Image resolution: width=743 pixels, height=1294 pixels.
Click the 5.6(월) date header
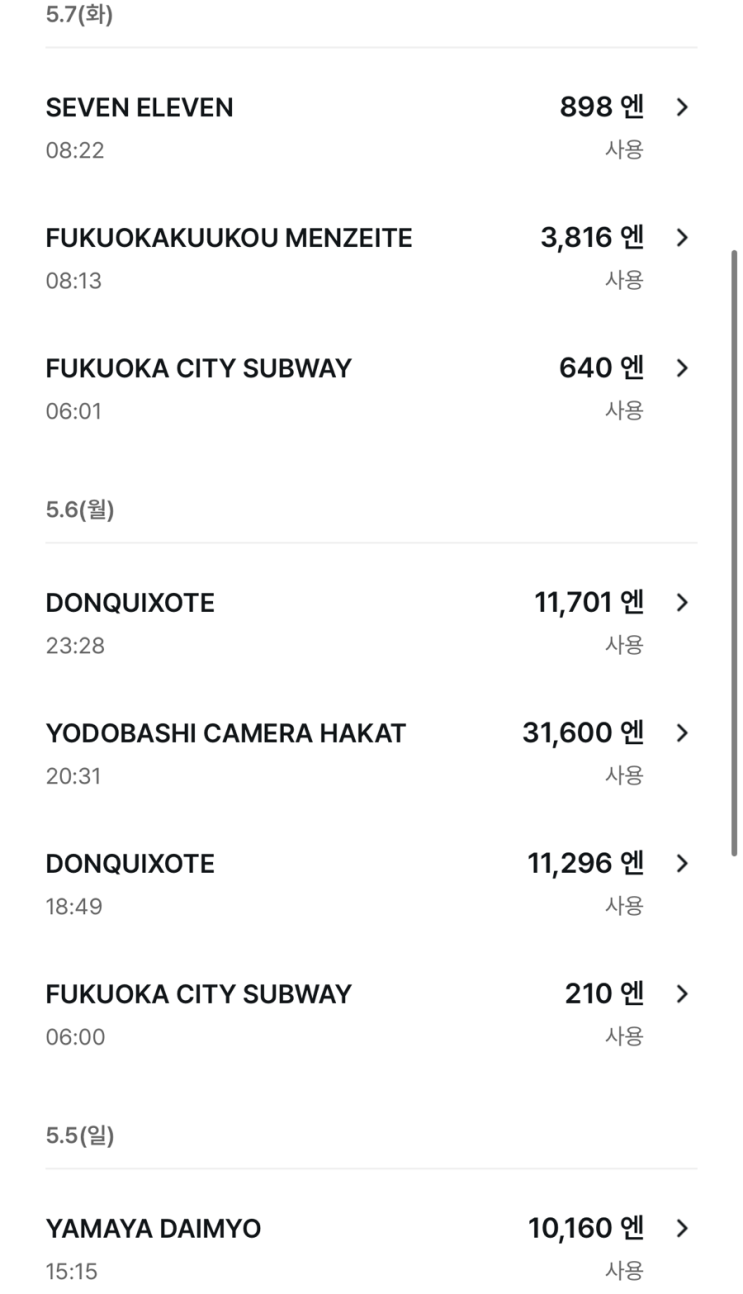click(80, 510)
